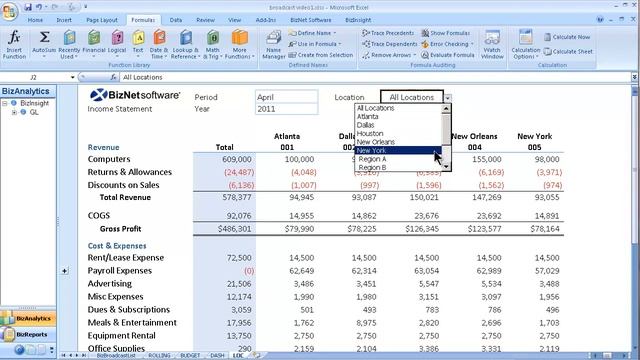
Task: Open Date & Time functions
Action: pos(159,45)
